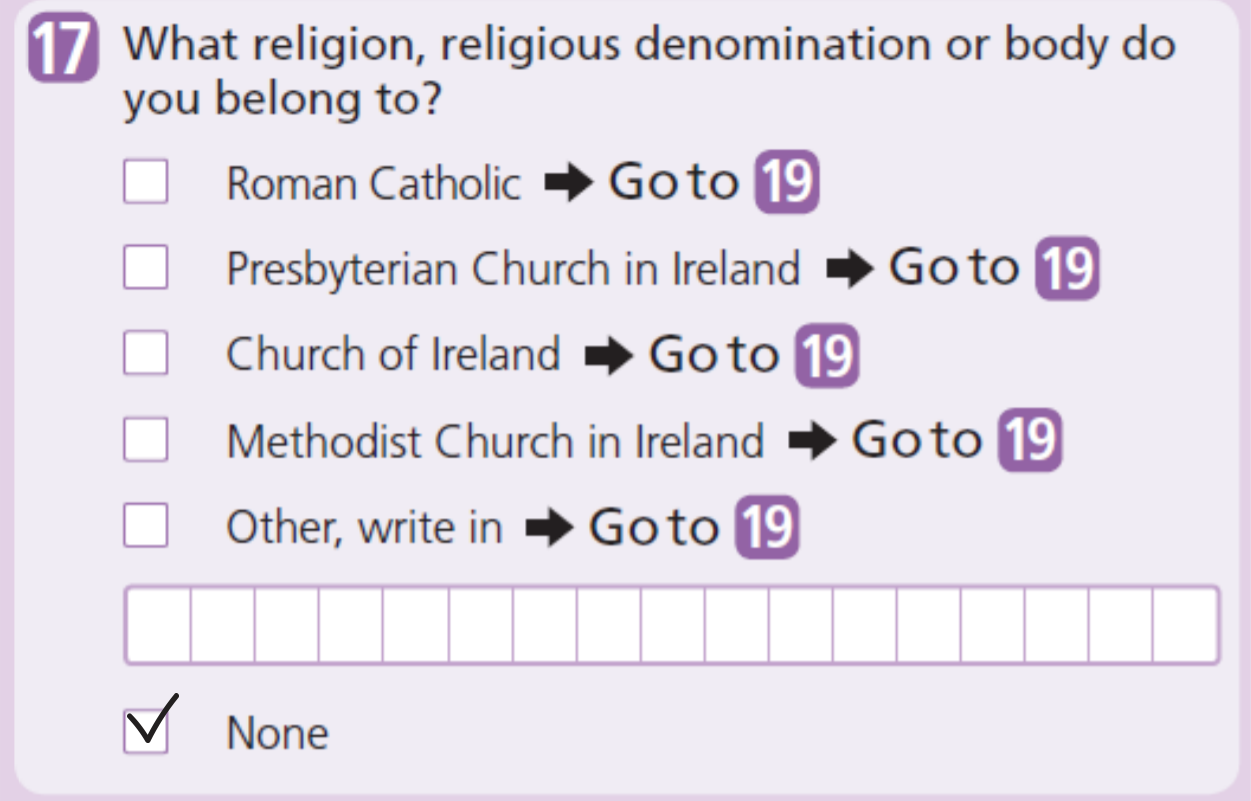Tick the Roman Catholic checkbox
Viewport: 1251px width, 801px height.
pyautogui.click(x=145, y=183)
